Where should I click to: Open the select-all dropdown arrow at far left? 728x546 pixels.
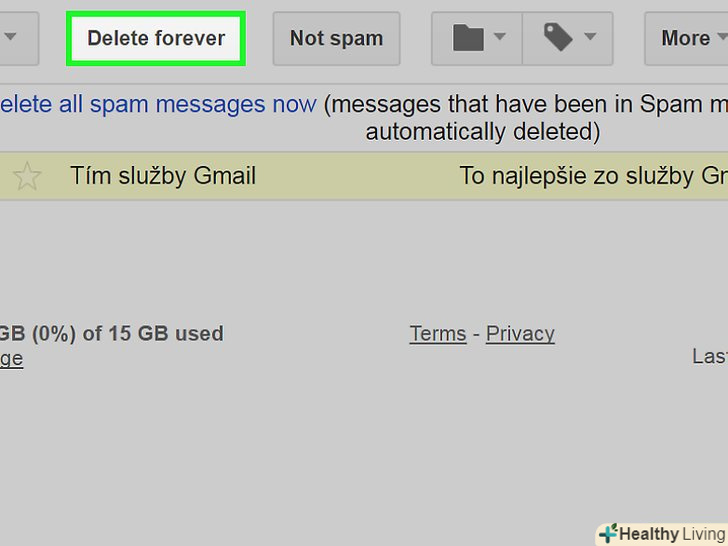point(11,38)
